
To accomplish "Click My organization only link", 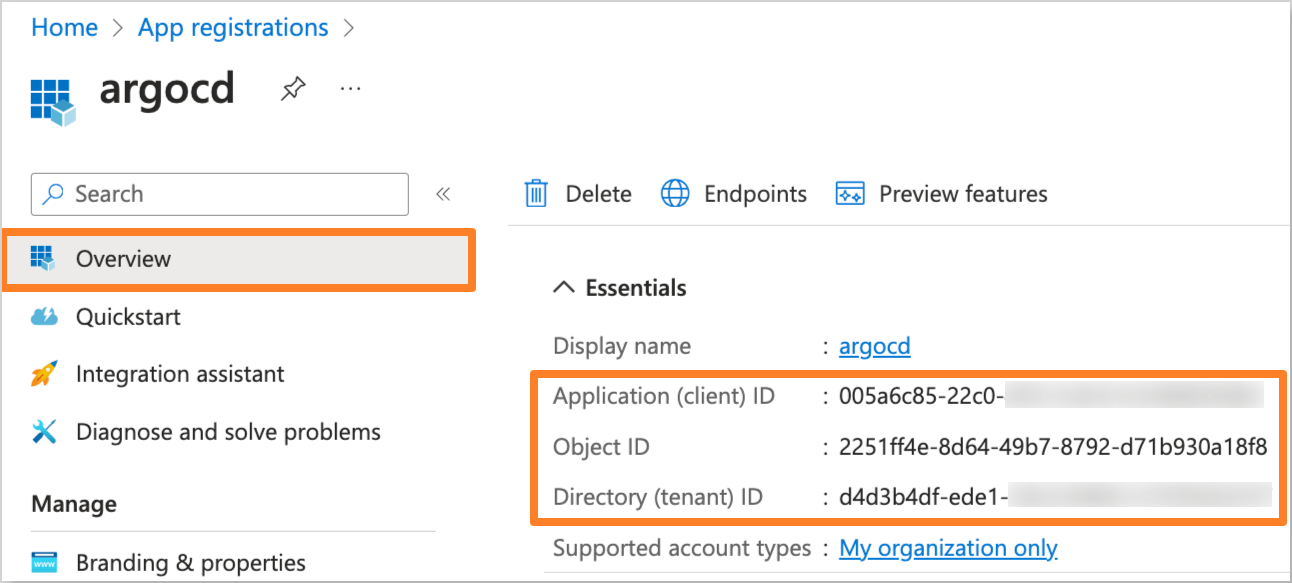I will tap(947, 548).
